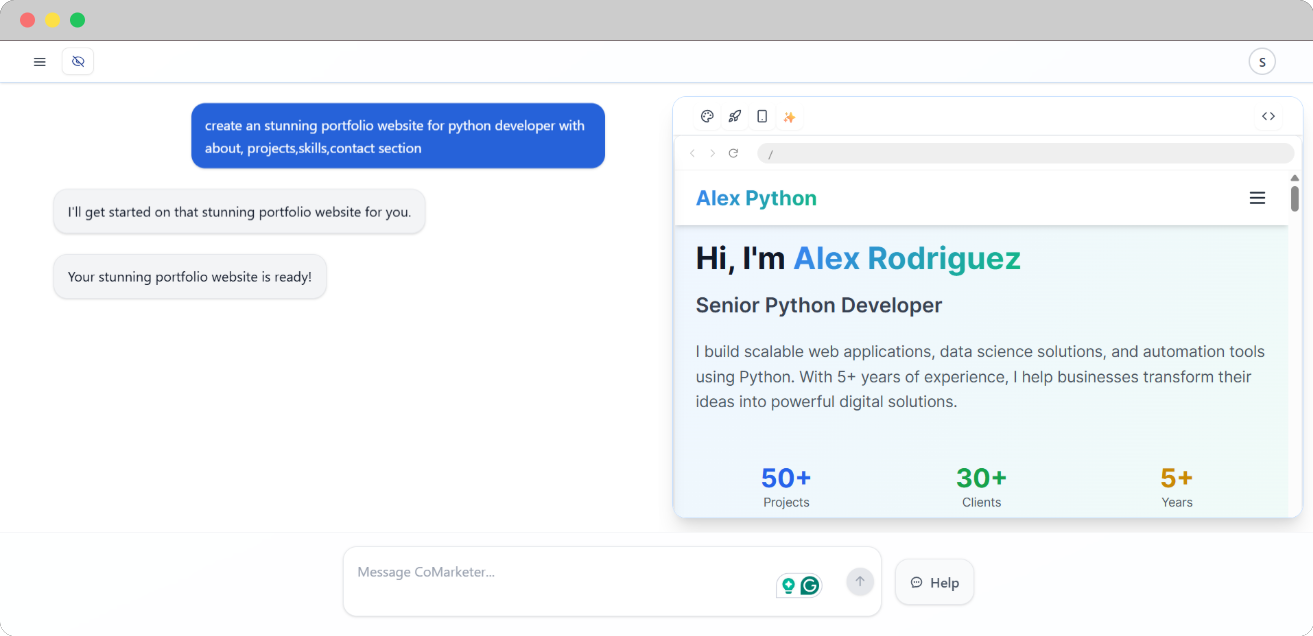Click the forward navigation arrow in preview
Screen dimensions: 1313x636
(x=711, y=153)
